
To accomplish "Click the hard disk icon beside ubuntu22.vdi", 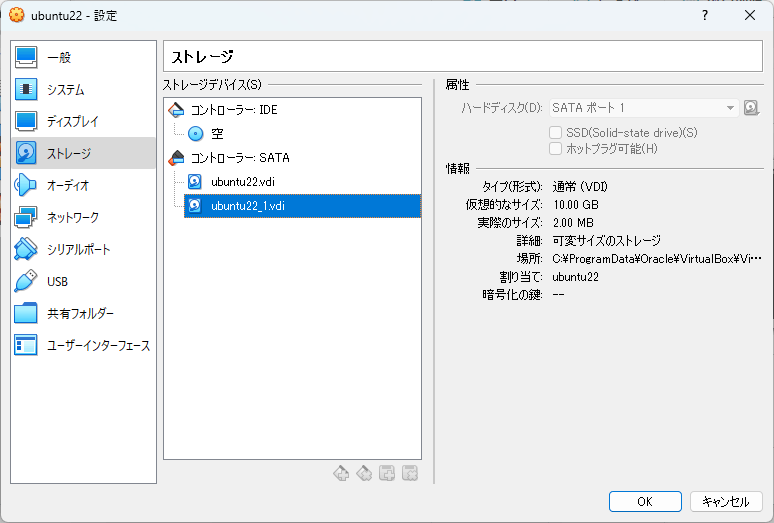I will click(195, 182).
